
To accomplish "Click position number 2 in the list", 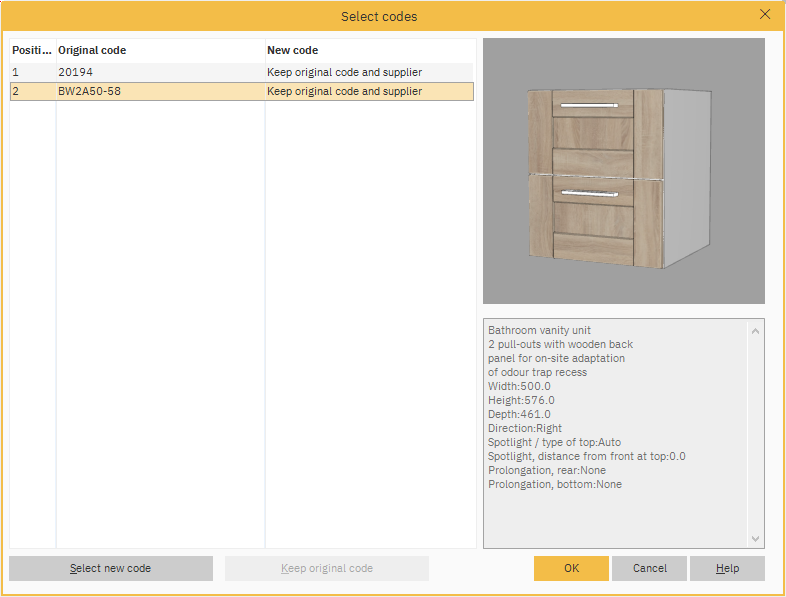I will pyautogui.click(x=16, y=91).
